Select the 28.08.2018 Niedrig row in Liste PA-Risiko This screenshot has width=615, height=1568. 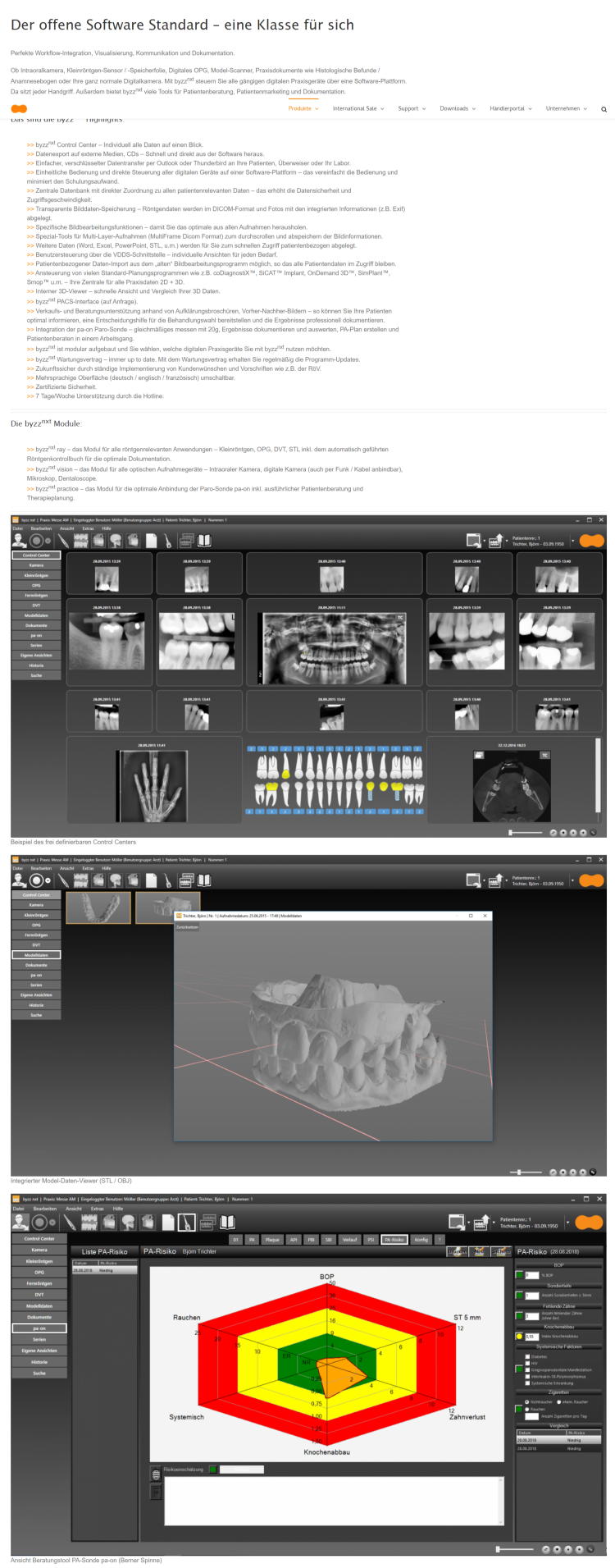coord(104,1270)
